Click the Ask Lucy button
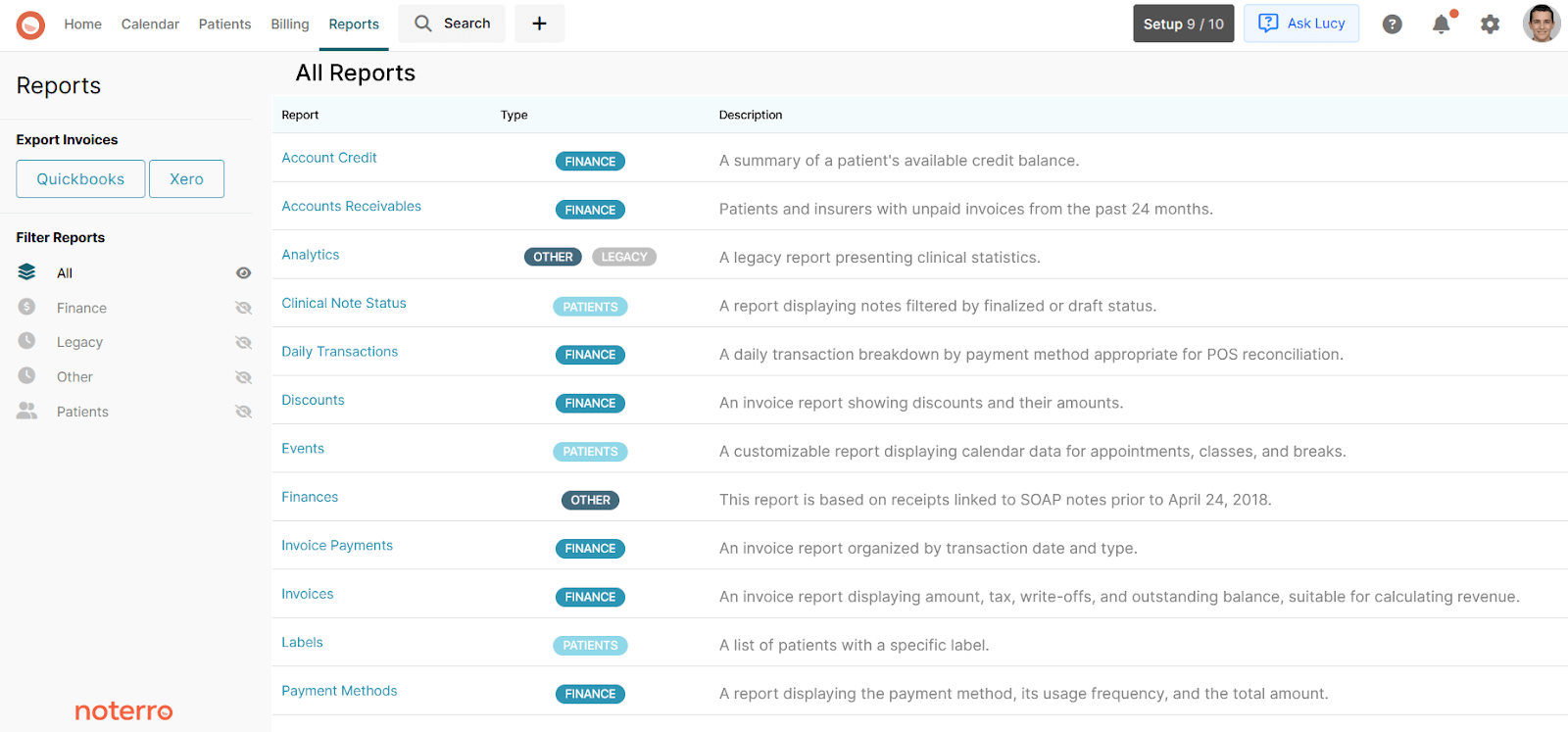 tap(1301, 24)
